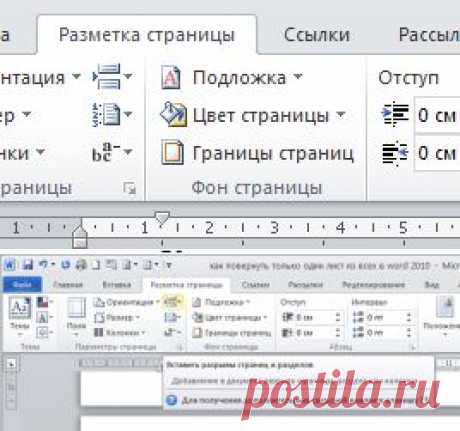
Task: Open the large cut-off Рассылки tab
Action: pos(429,35)
